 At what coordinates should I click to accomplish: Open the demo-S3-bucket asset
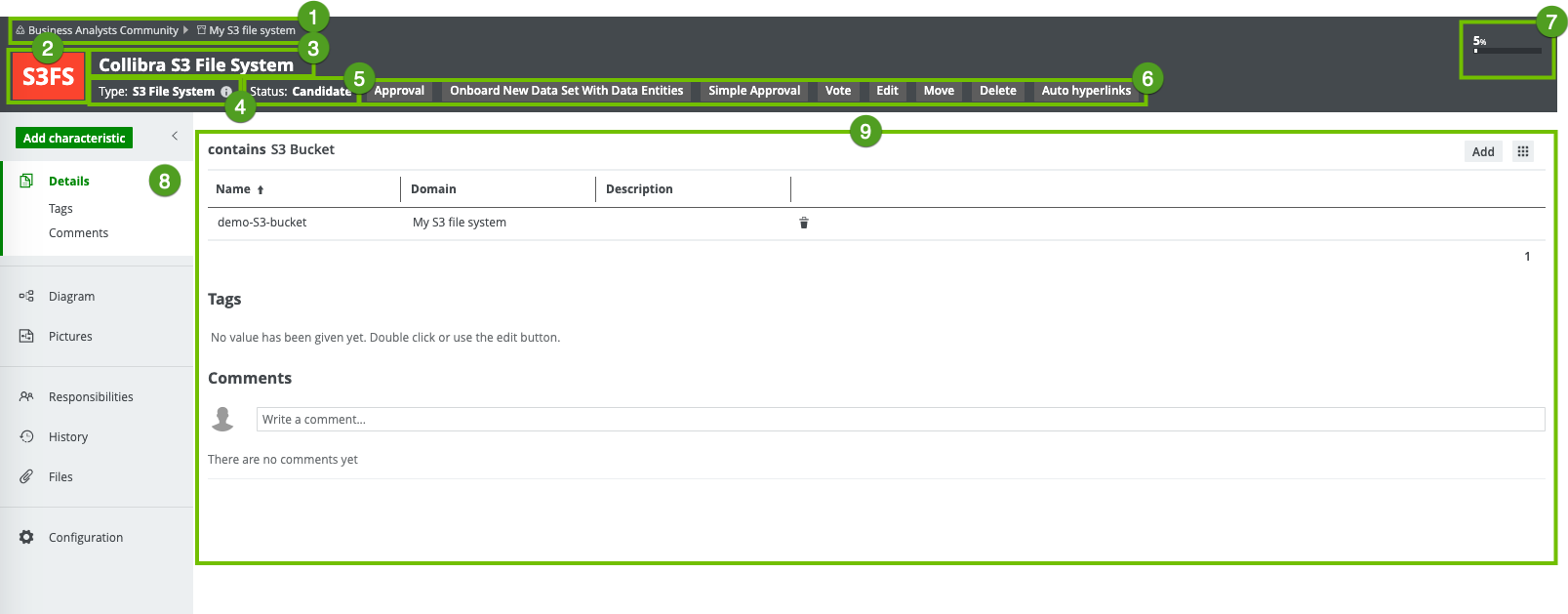pos(261,223)
